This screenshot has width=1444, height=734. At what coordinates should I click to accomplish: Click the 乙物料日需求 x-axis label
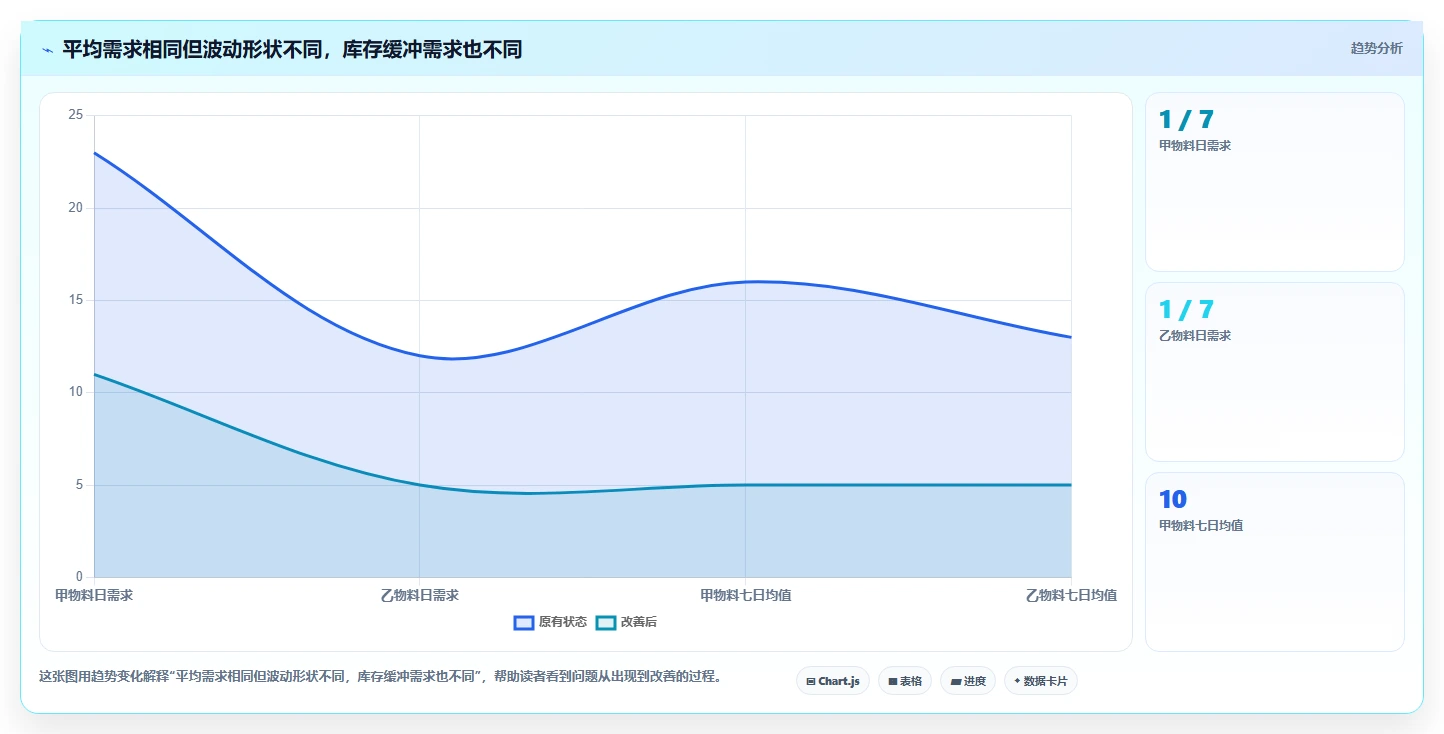coord(420,595)
